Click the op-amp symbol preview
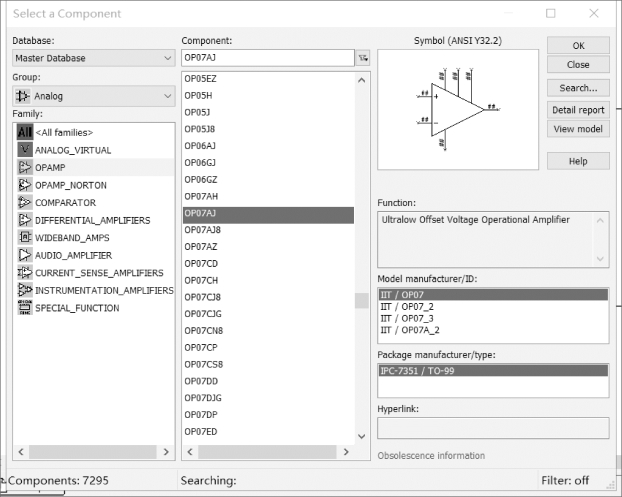This screenshot has height=497, width=622. (x=458, y=109)
